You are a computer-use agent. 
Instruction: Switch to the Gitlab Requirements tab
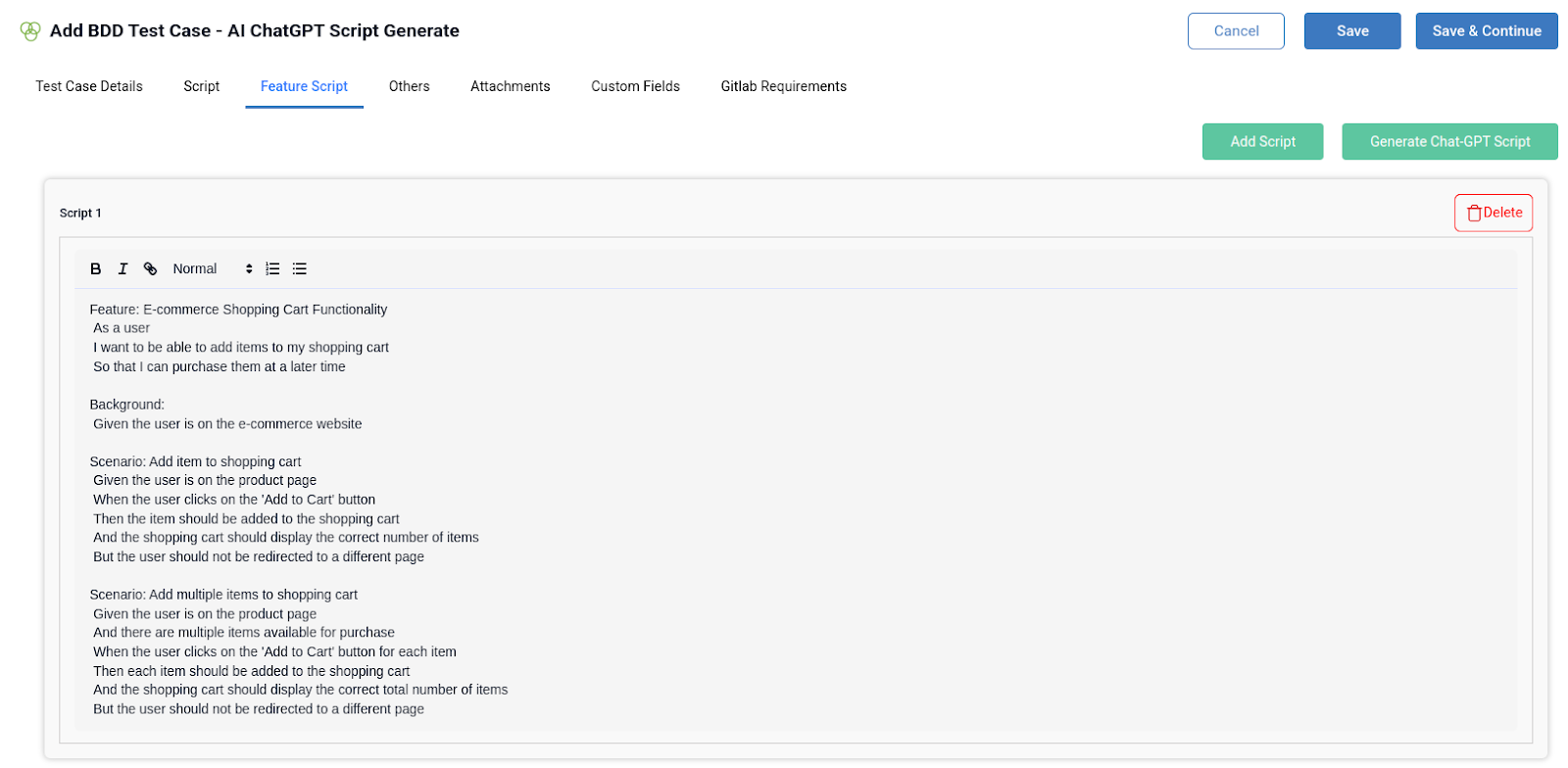(783, 86)
